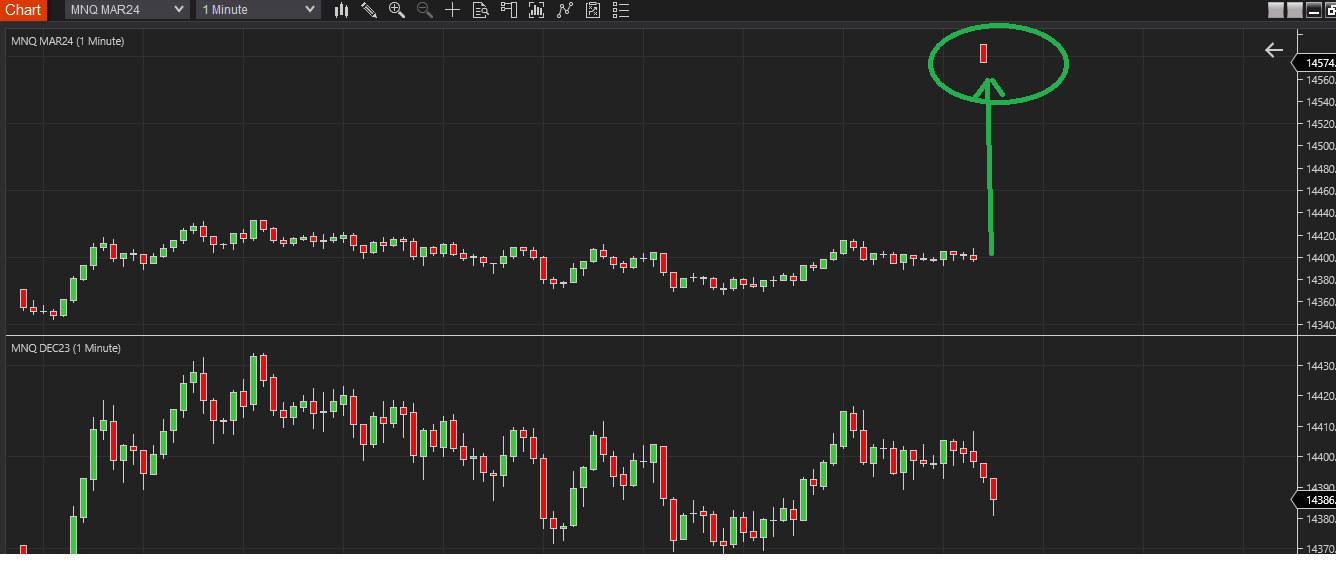Viewport: 1336px width, 567px height.
Task: Click the divider between the two chart panels
Action: click(x=650, y=335)
